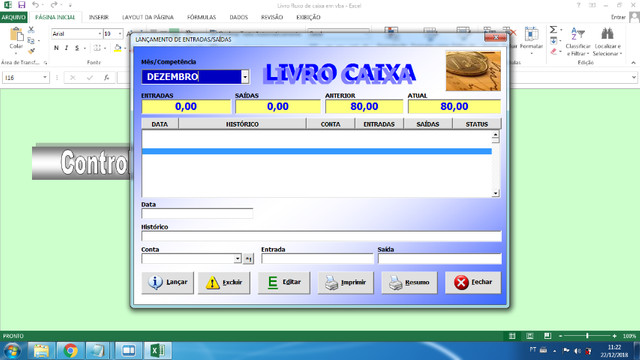Open Google Chrome from the taskbar

coord(70,351)
